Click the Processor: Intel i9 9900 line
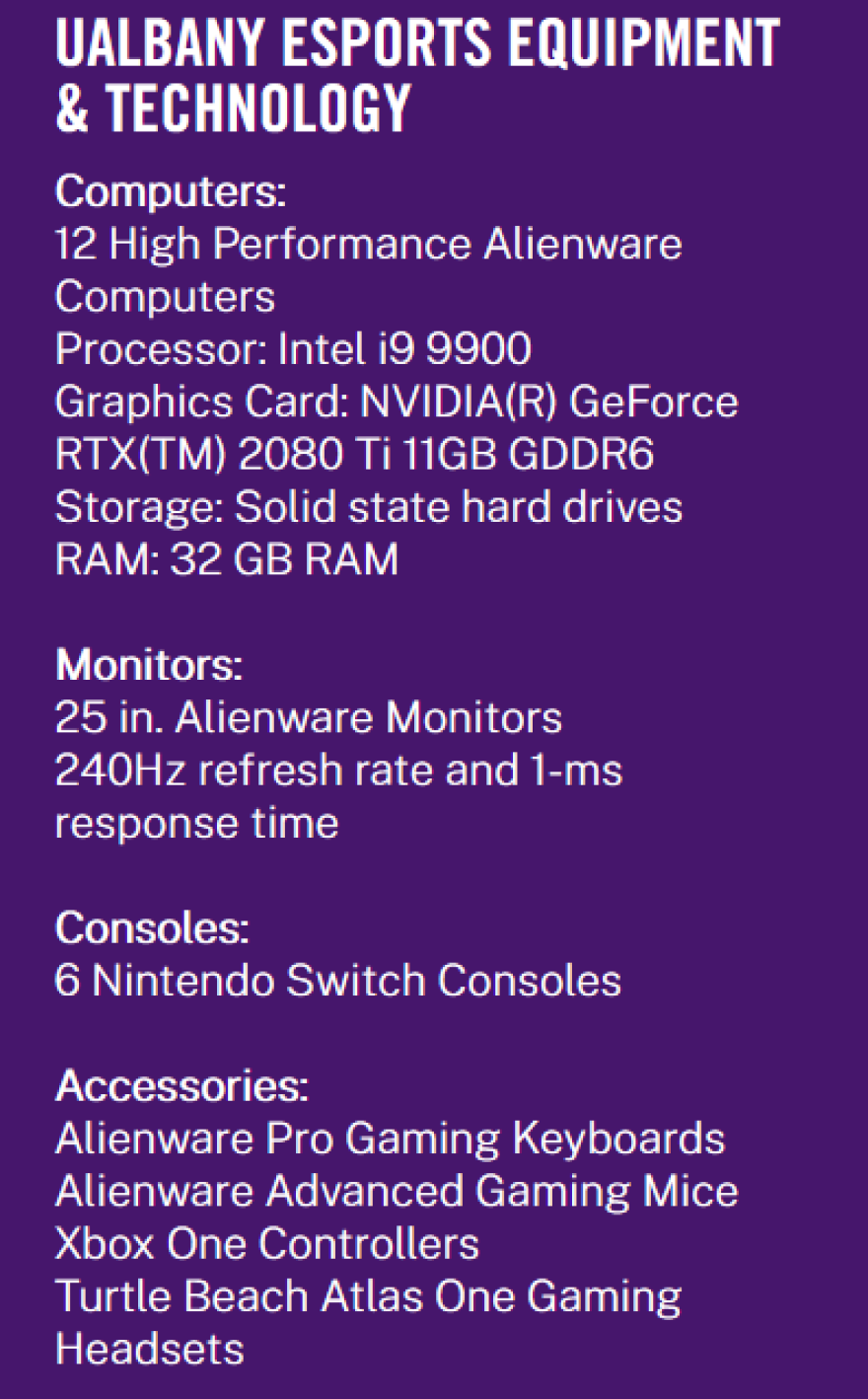This screenshot has width=868, height=1399. (293, 349)
